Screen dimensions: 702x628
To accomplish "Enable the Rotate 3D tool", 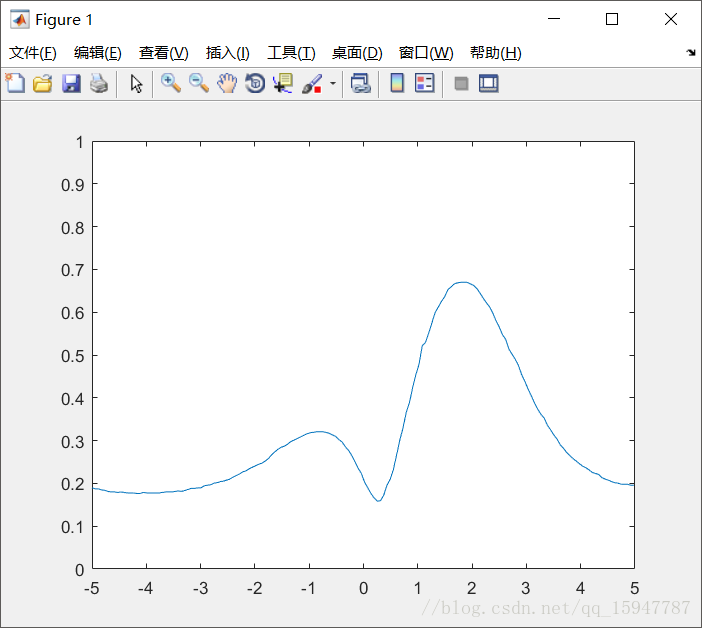I will tap(255, 84).
